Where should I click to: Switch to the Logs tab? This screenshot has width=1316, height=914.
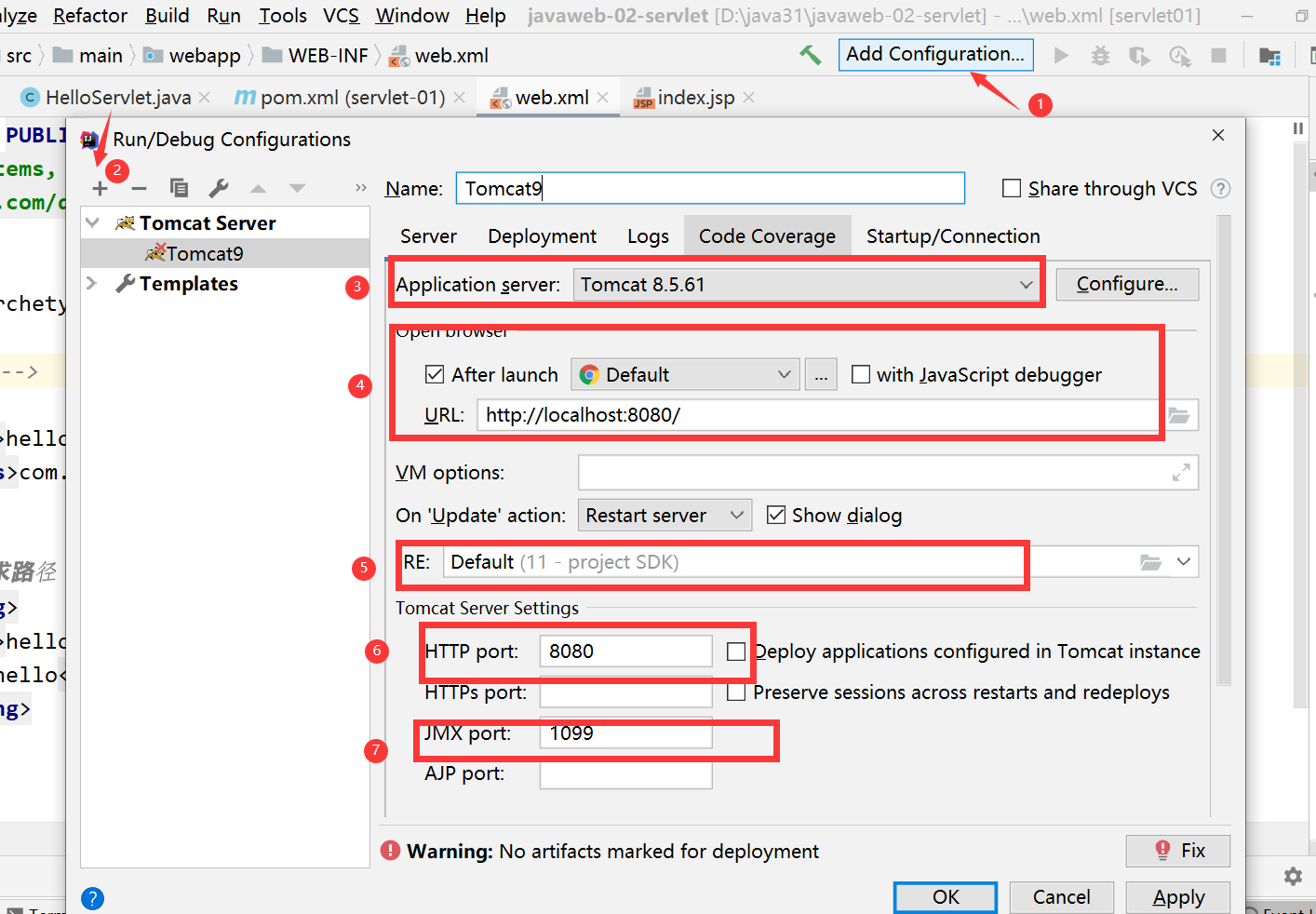648,236
